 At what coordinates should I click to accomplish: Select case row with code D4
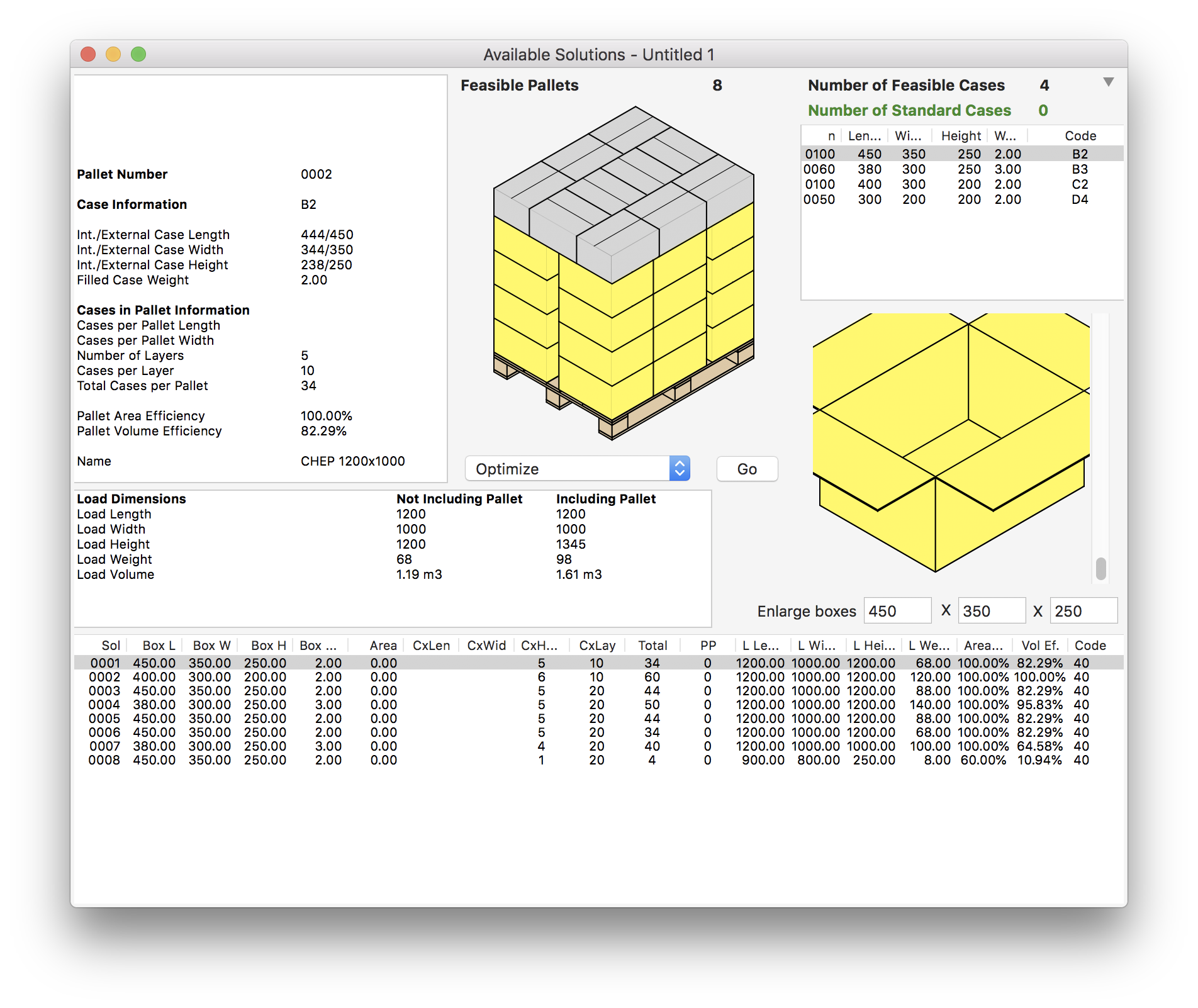click(962, 199)
